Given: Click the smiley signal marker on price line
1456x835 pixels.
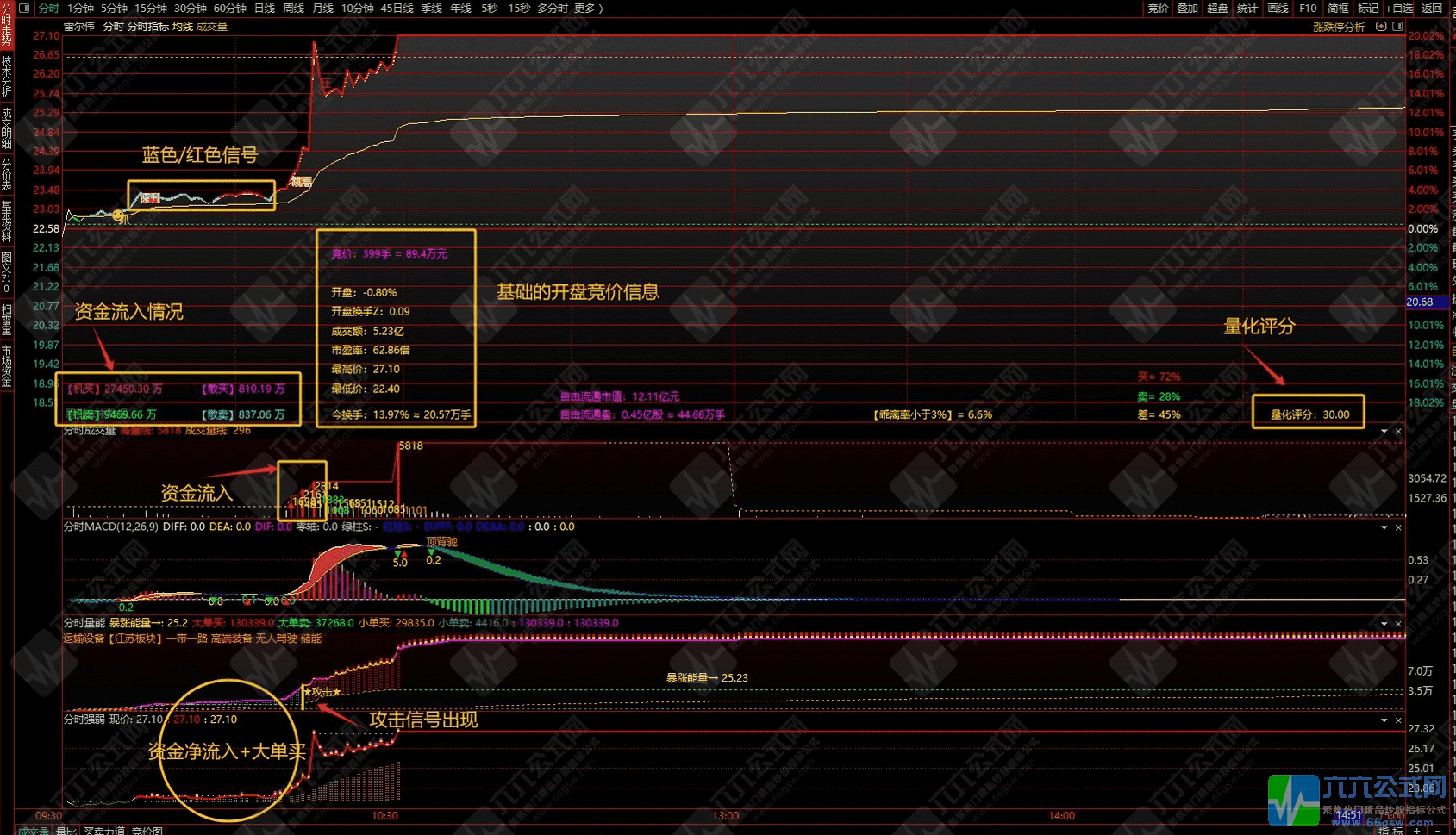Looking at the screenshot, I should click(119, 215).
